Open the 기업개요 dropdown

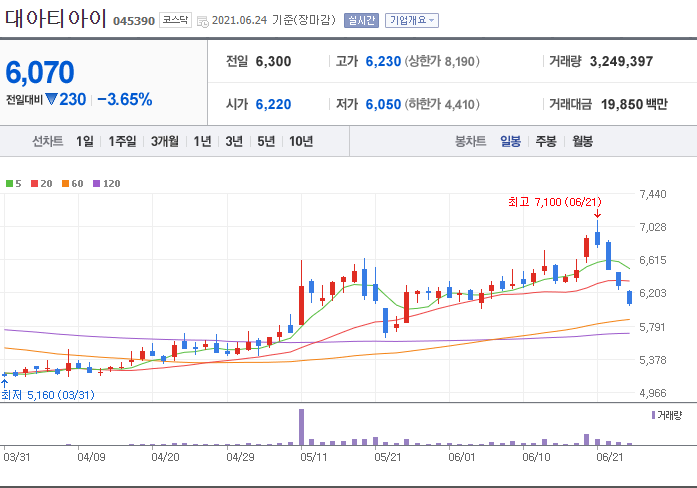point(412,20)
